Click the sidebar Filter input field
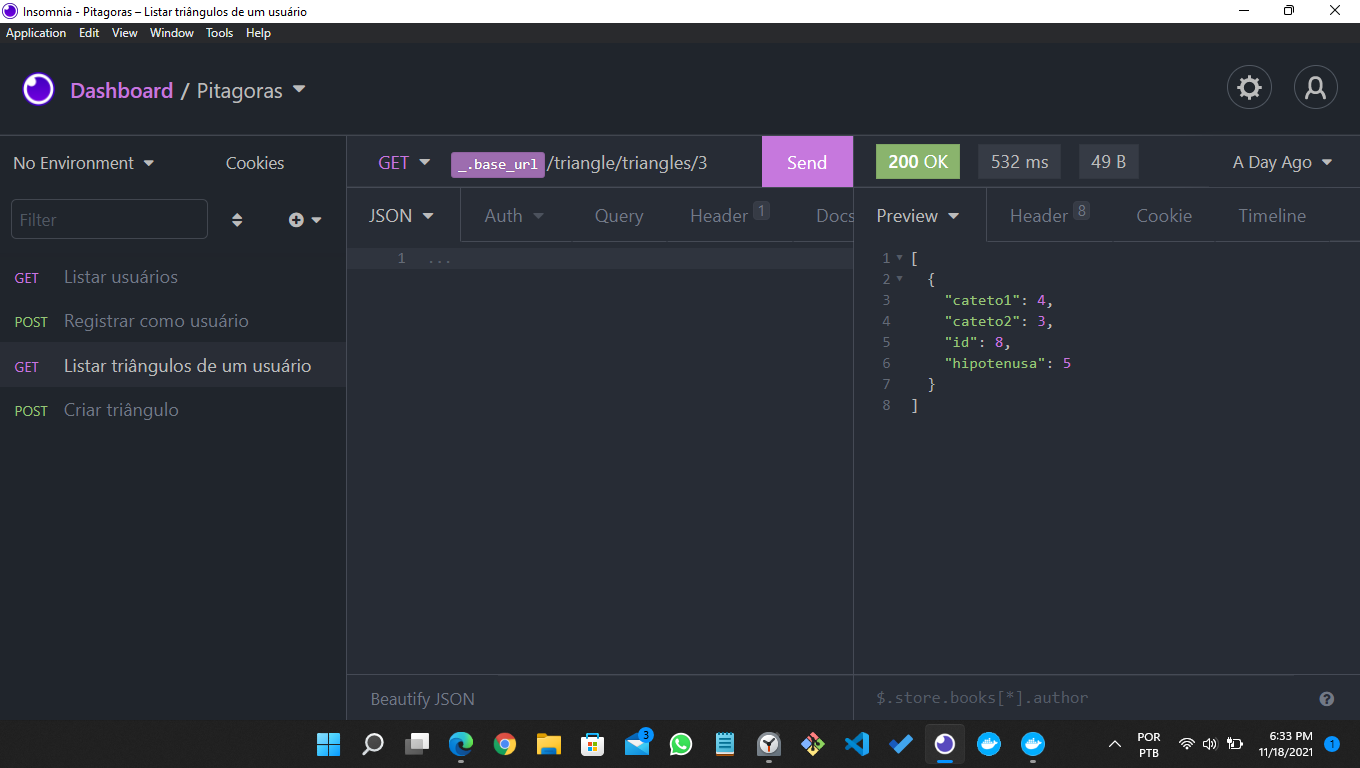The width and height of the screenshot is (1360, 768). (x=109, y=218)
